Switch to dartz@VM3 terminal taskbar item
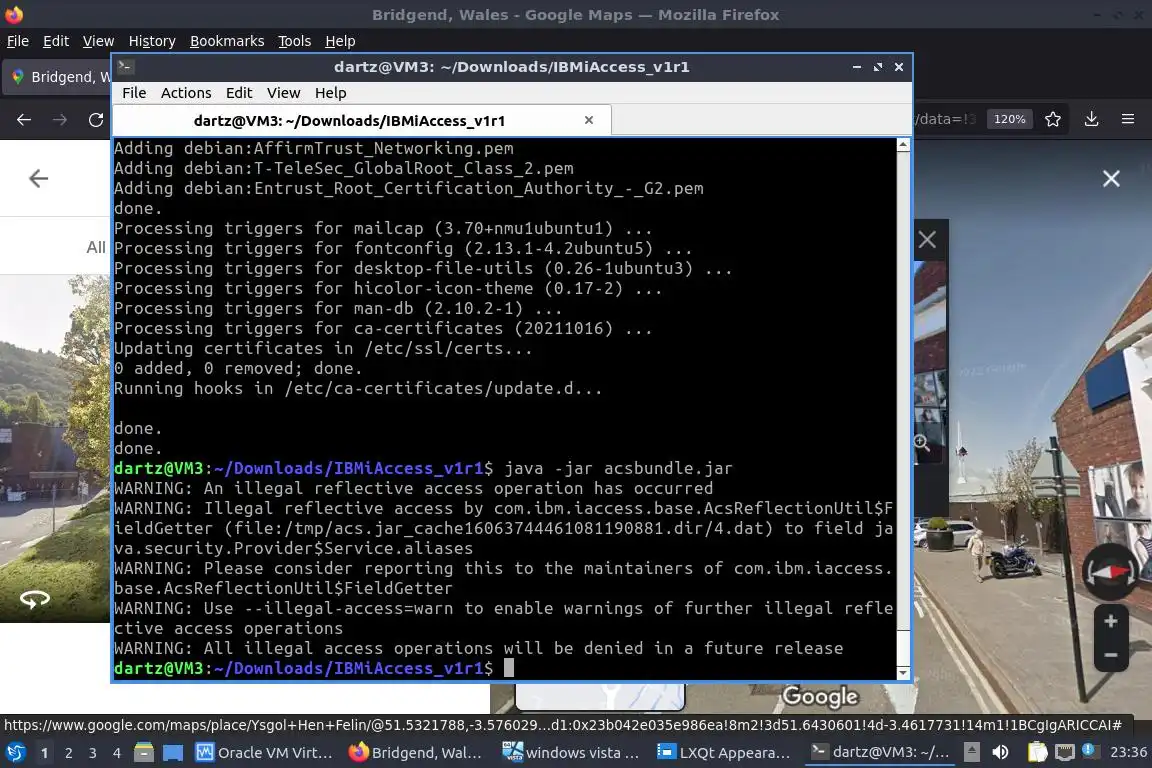Image resolution: width=1152 pixels, height=768 pixels. click(880, 753)
